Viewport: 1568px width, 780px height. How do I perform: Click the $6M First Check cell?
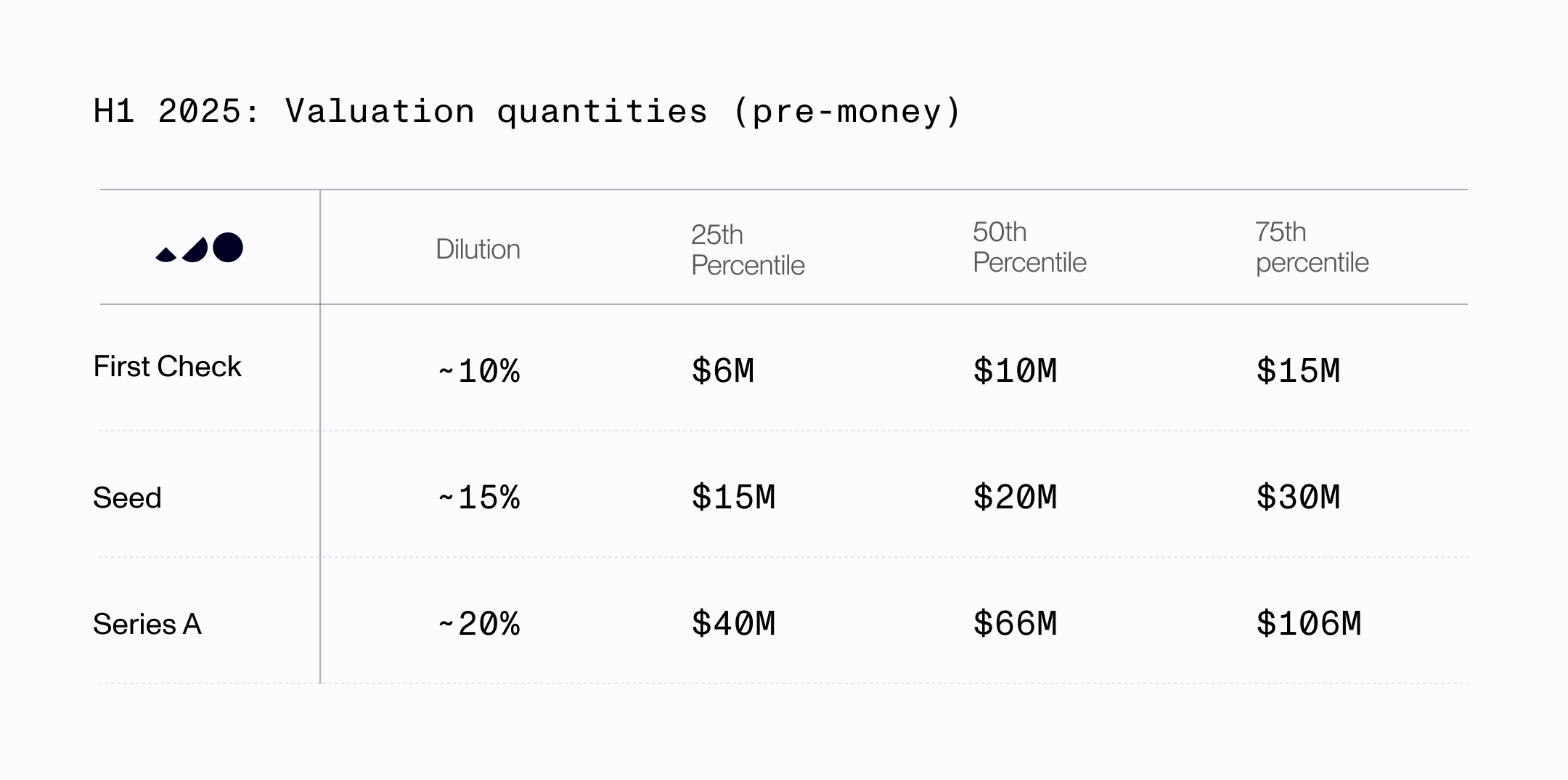tap(722, 371)
